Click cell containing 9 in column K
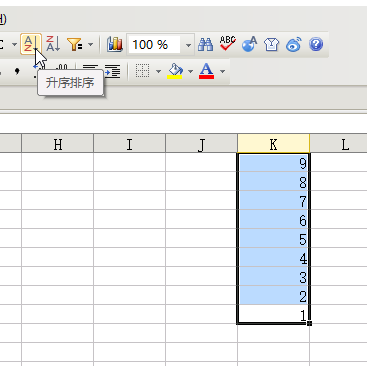Image resolution: width=367 pixels, height=366 pixels. tap(273, 163)
